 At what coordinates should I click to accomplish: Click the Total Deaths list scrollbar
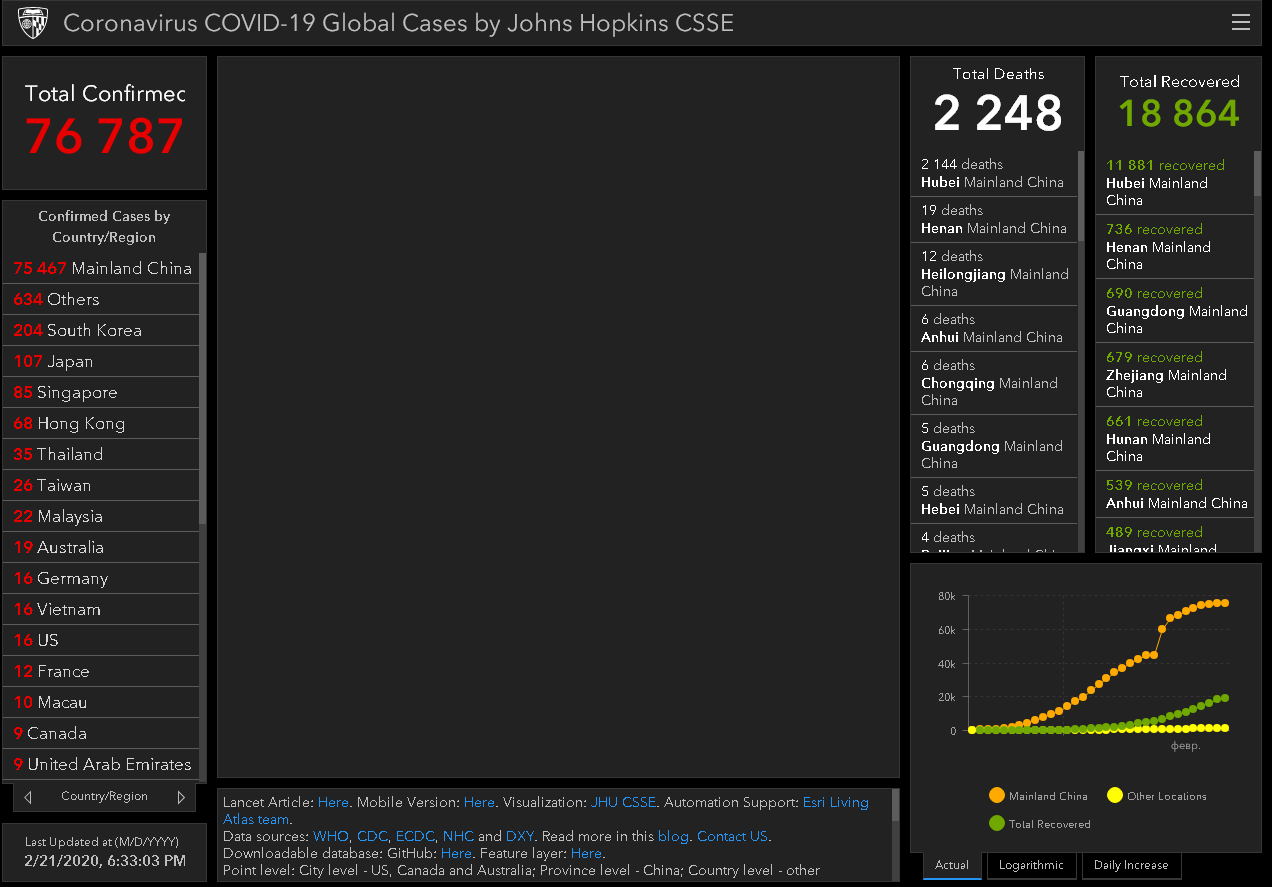(1080, 196)
